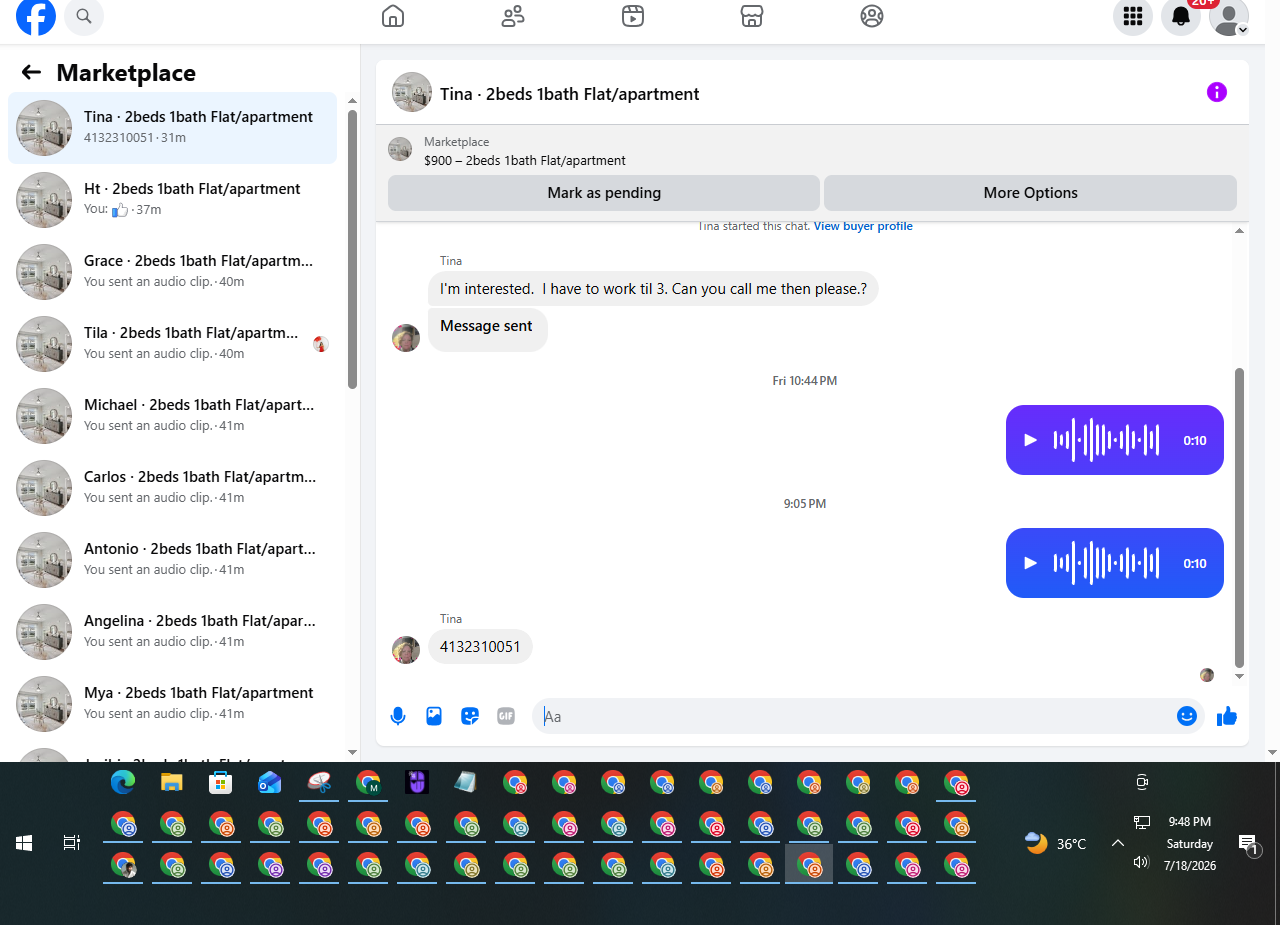Image resolution: width=1280 pixels, height=925 pixels.
Task: Send a thumbs-up like
Action: pos(1227,716)
